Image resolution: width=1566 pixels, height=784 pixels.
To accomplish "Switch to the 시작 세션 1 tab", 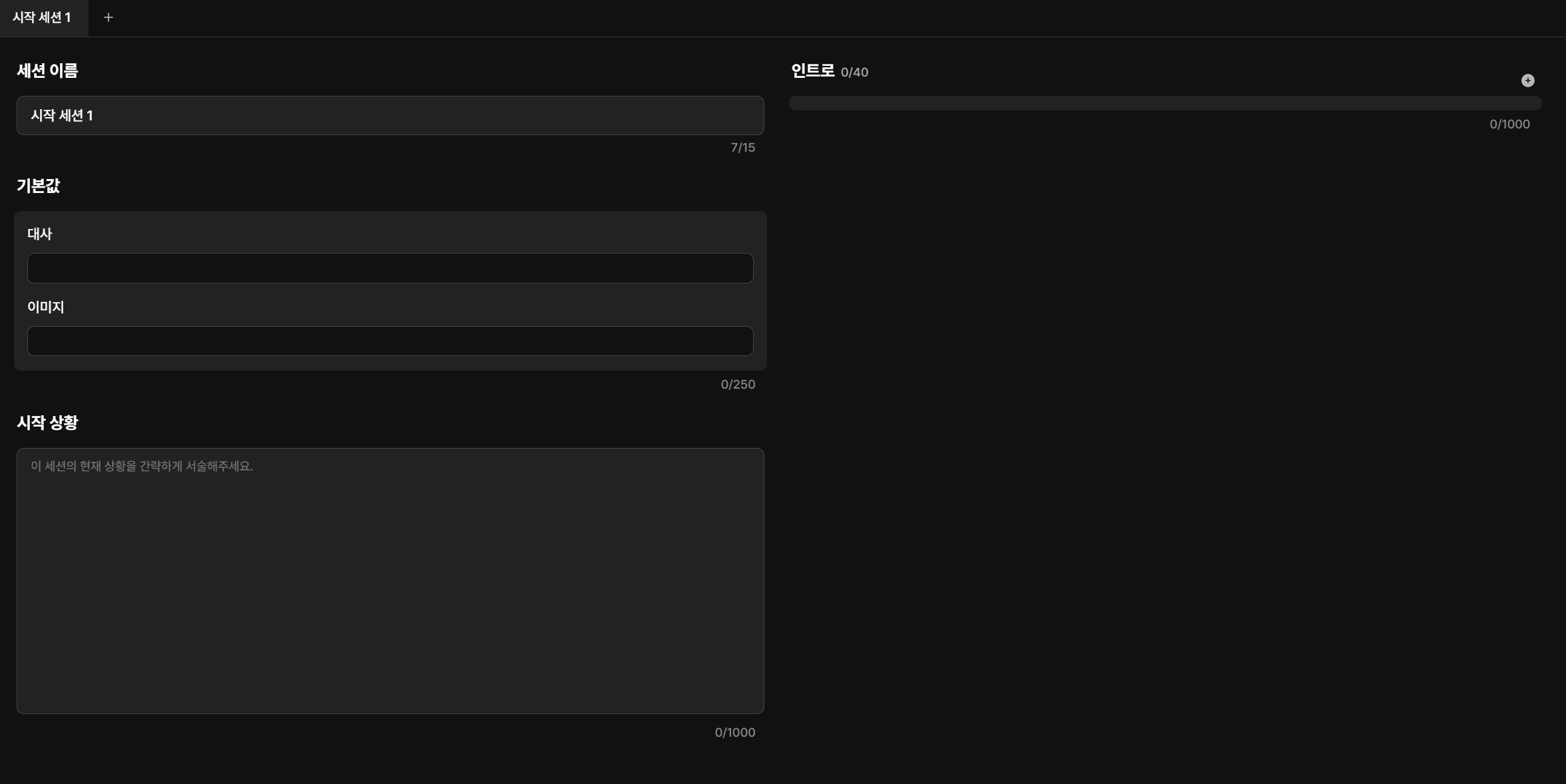I will click(43, 18).
